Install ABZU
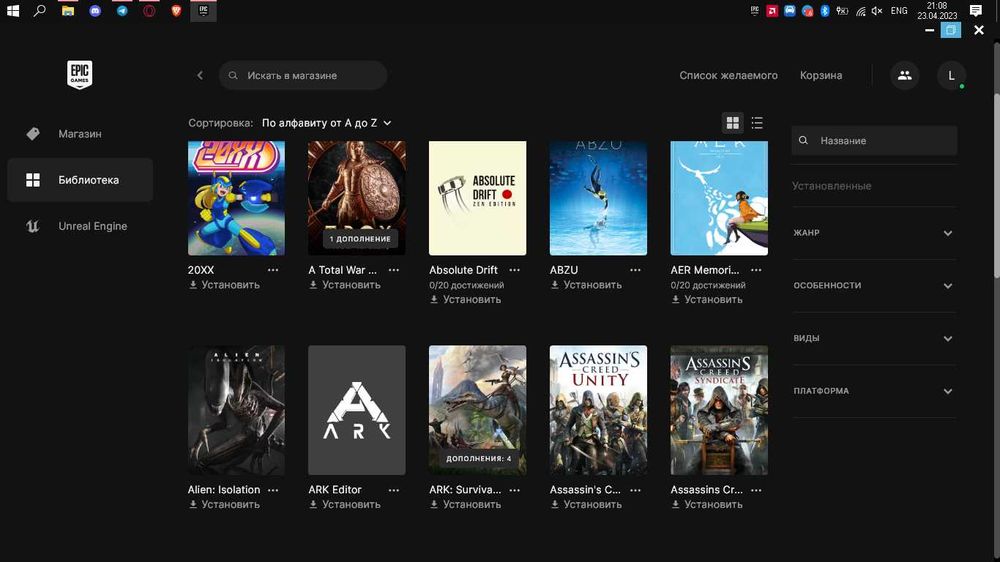Viewport: 1000px width, 562px height. pyautogui.click(x=586, y=285)
